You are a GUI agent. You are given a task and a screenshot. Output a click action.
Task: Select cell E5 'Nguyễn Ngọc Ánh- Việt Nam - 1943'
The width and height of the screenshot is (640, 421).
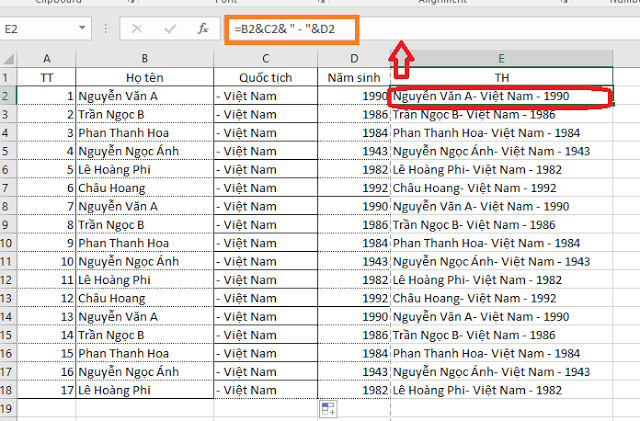[502, 151]
